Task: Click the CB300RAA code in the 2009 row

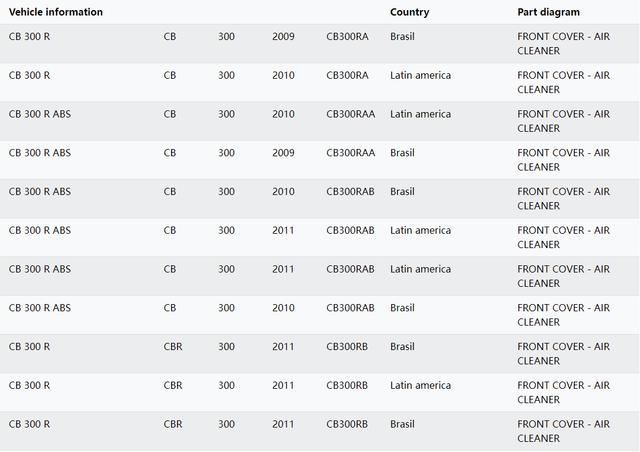Action: [350, 153]
